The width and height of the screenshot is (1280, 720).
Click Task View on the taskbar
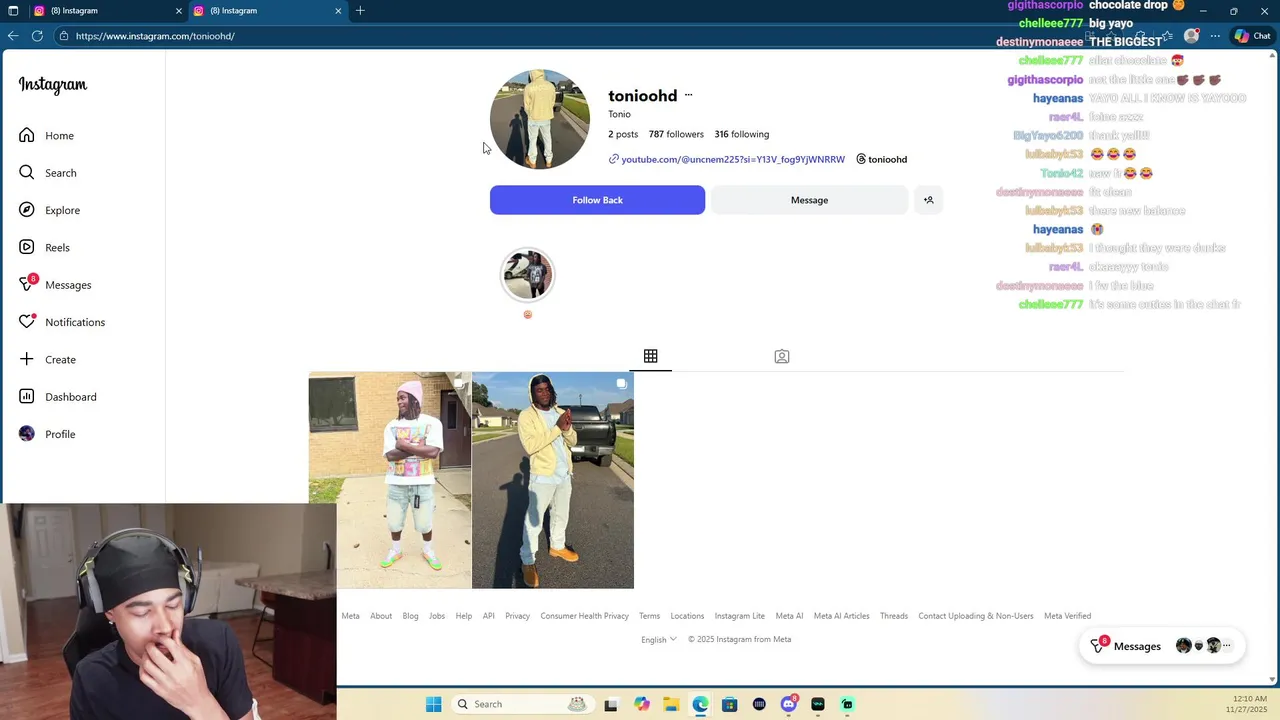(611, 704)
